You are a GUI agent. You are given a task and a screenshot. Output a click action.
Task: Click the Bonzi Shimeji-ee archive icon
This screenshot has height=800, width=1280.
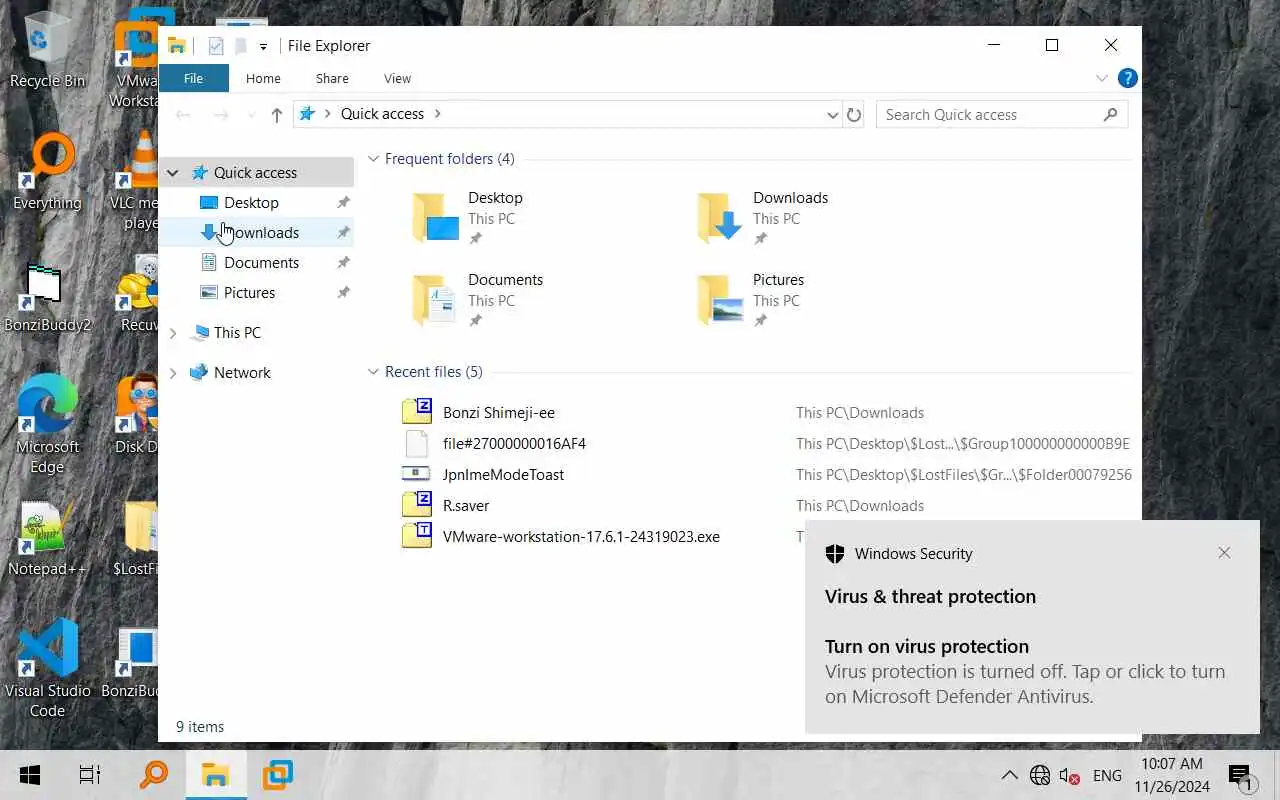(416, 411)
